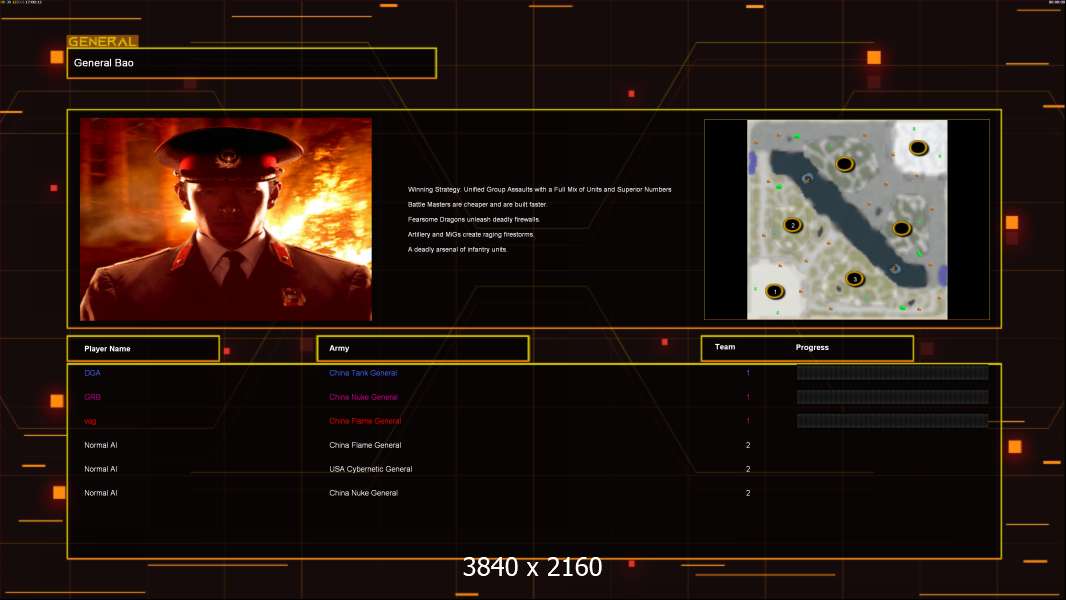Click the red player name under GRB
The width and height of the screenshot is (1066, 600).
coord(90,421)
